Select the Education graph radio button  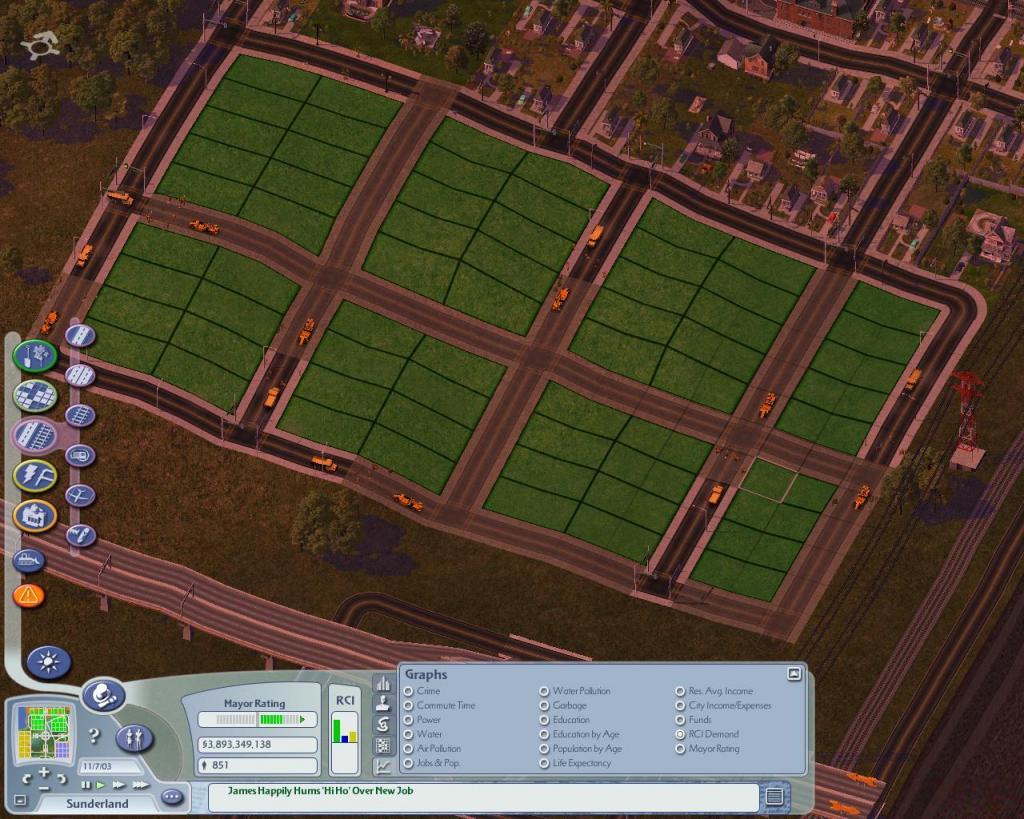(544, 720)
